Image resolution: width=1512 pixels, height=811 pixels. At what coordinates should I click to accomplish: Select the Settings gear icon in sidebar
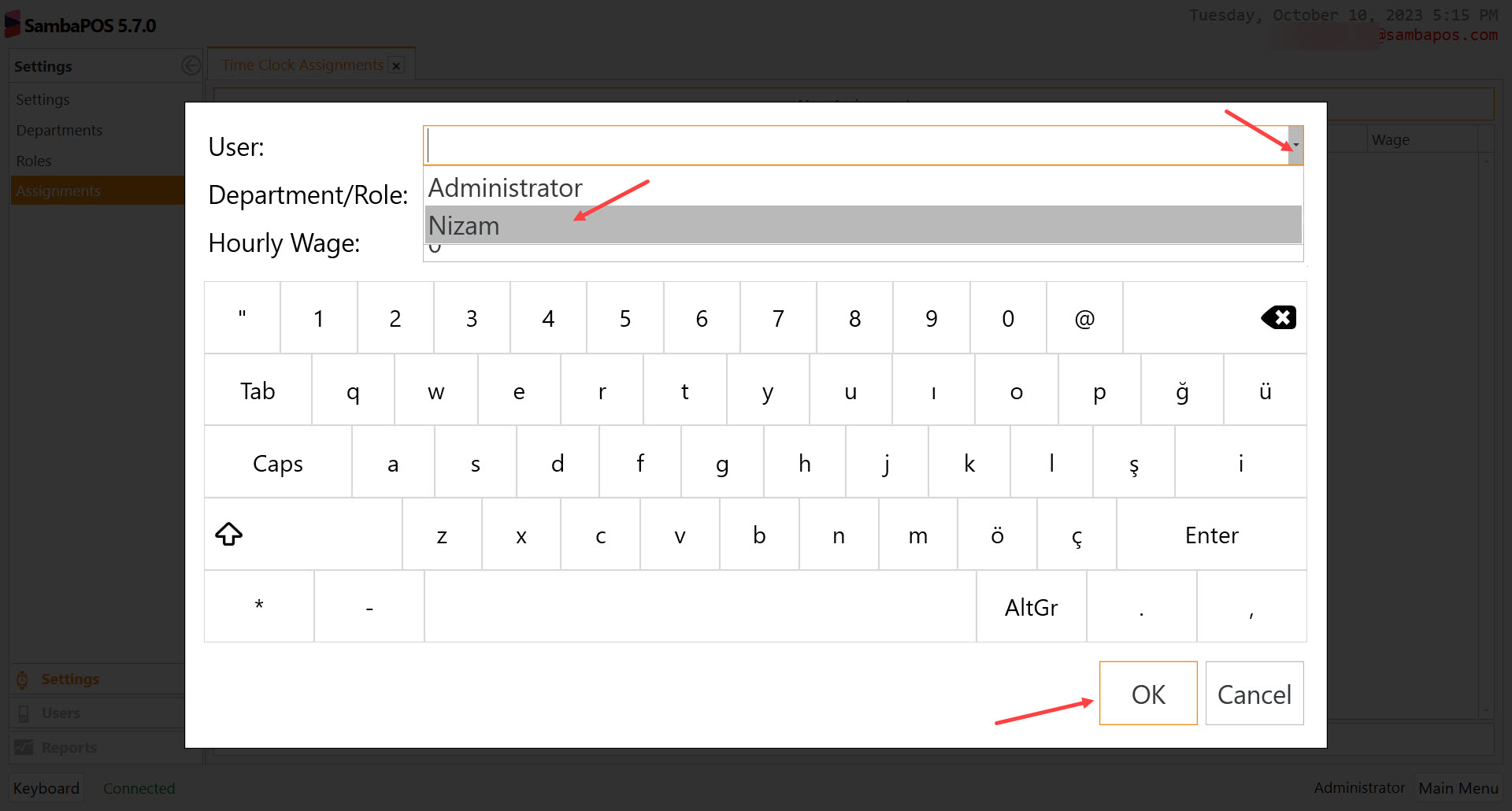tap(24, 679)
